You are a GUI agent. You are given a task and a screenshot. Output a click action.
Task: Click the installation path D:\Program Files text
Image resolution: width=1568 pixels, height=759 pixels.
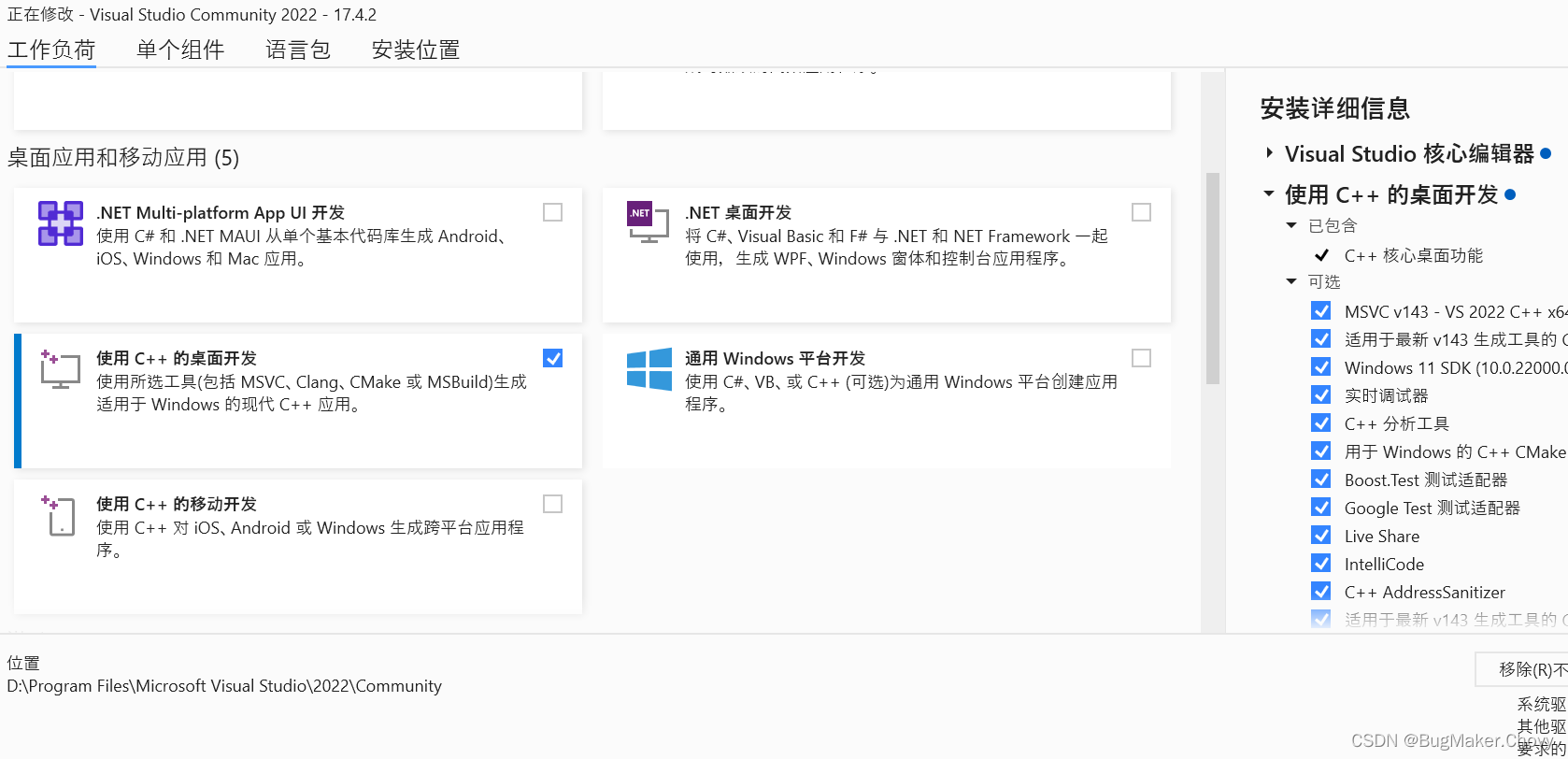pos(224,686)
